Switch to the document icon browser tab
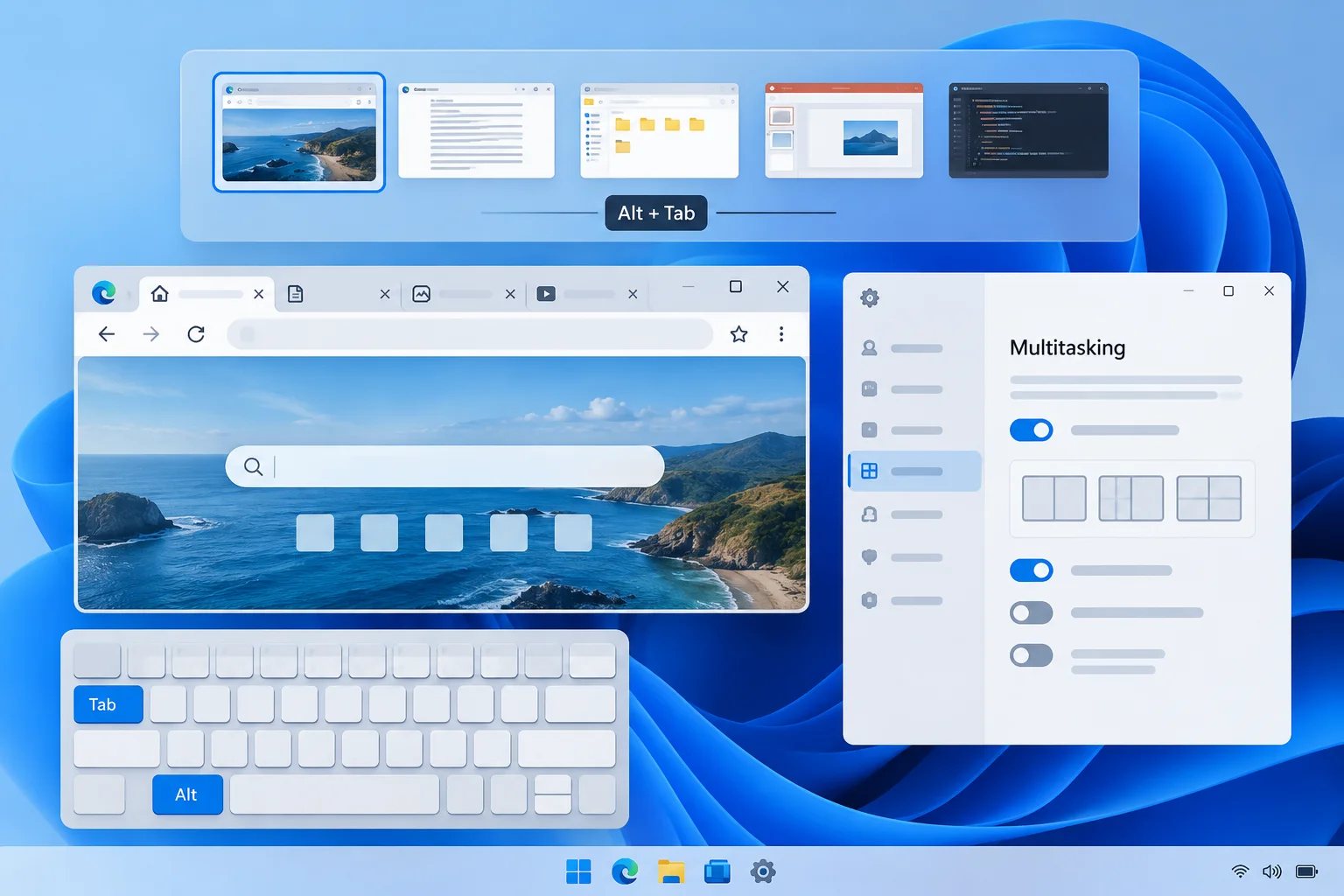The image size is (1344, 896). coord(338,294)
